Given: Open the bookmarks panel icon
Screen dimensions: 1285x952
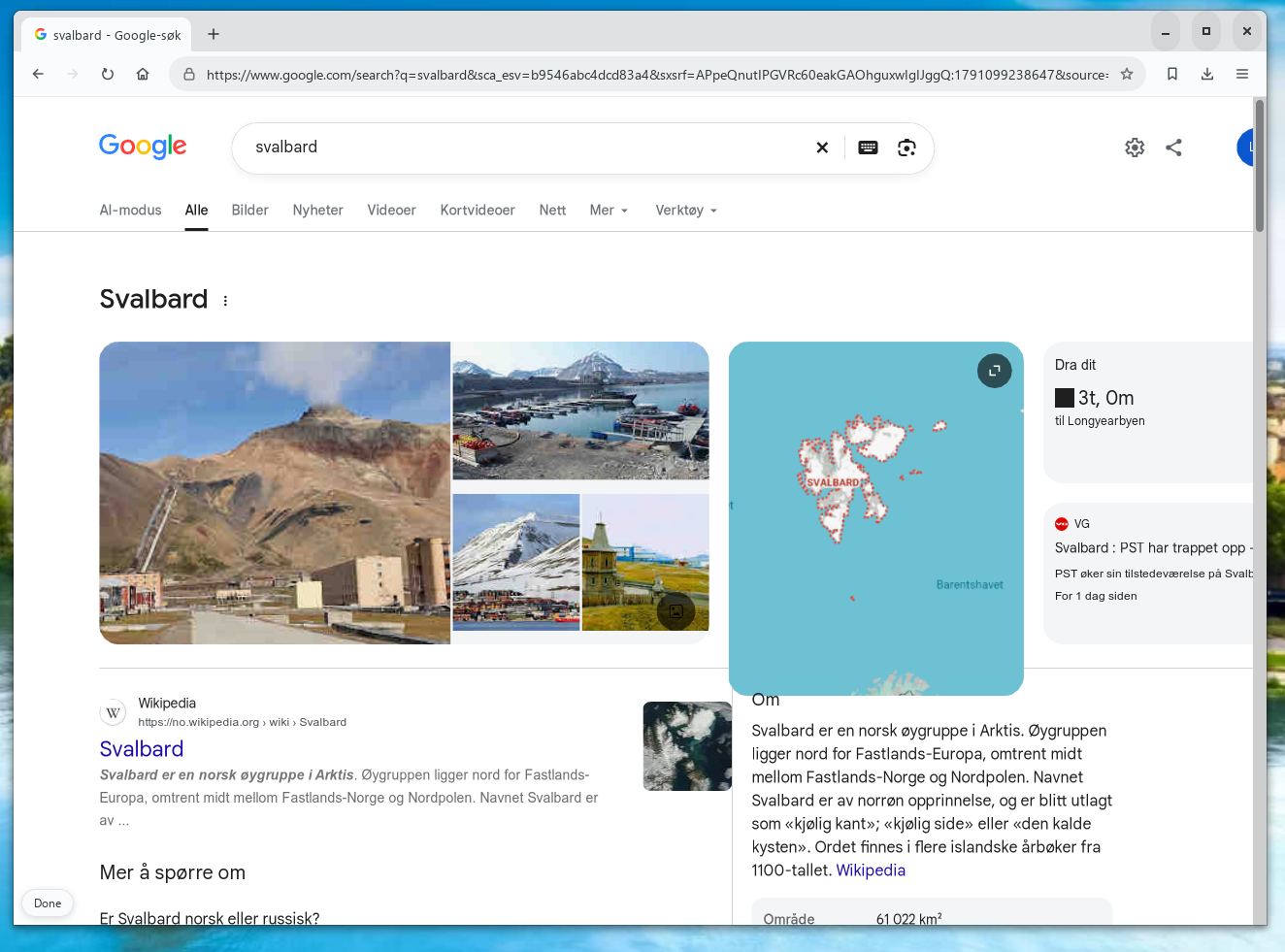Looking at the screenshot, I should coord(1172,74).
